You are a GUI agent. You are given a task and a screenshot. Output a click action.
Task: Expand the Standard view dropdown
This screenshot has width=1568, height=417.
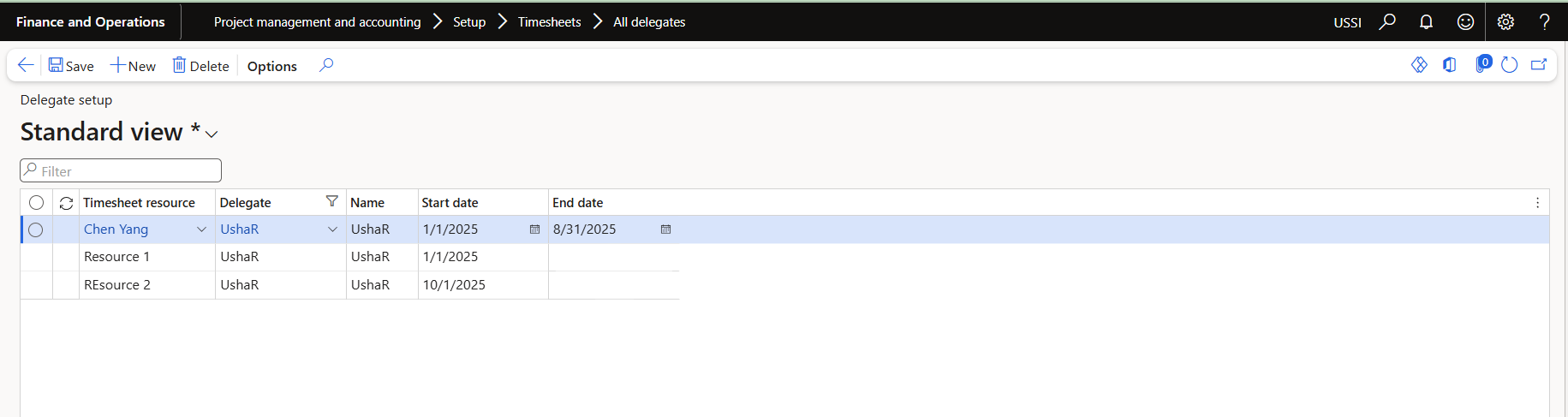pyautogui.click(x=212, y=134)
